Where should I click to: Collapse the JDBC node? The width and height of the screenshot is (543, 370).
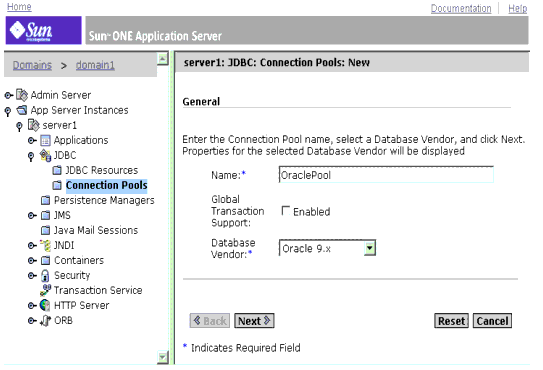31,157
